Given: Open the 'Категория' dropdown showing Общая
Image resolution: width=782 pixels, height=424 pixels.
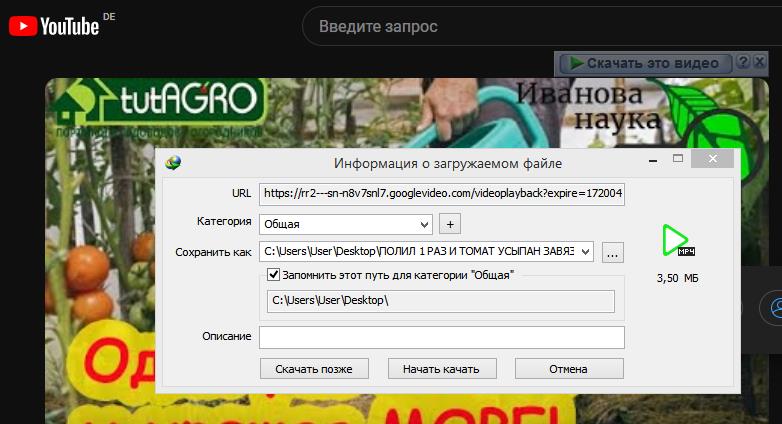Looking at the screenshot, I should coord(346,224).
